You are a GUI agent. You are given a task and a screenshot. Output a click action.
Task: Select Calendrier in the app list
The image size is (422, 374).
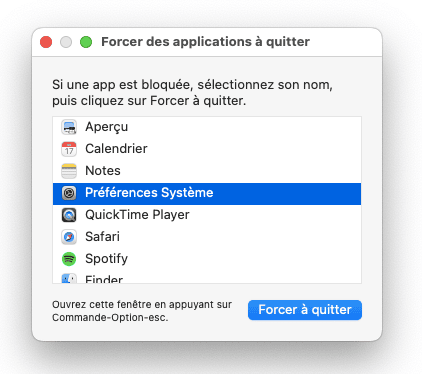207,149
